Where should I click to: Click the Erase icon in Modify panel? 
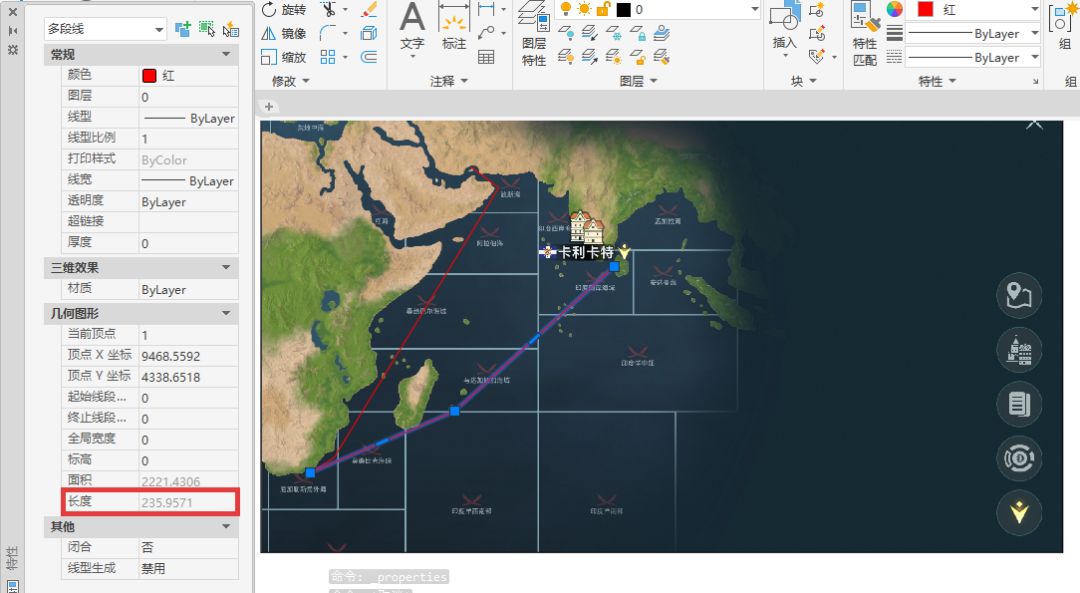coord(369,10)
